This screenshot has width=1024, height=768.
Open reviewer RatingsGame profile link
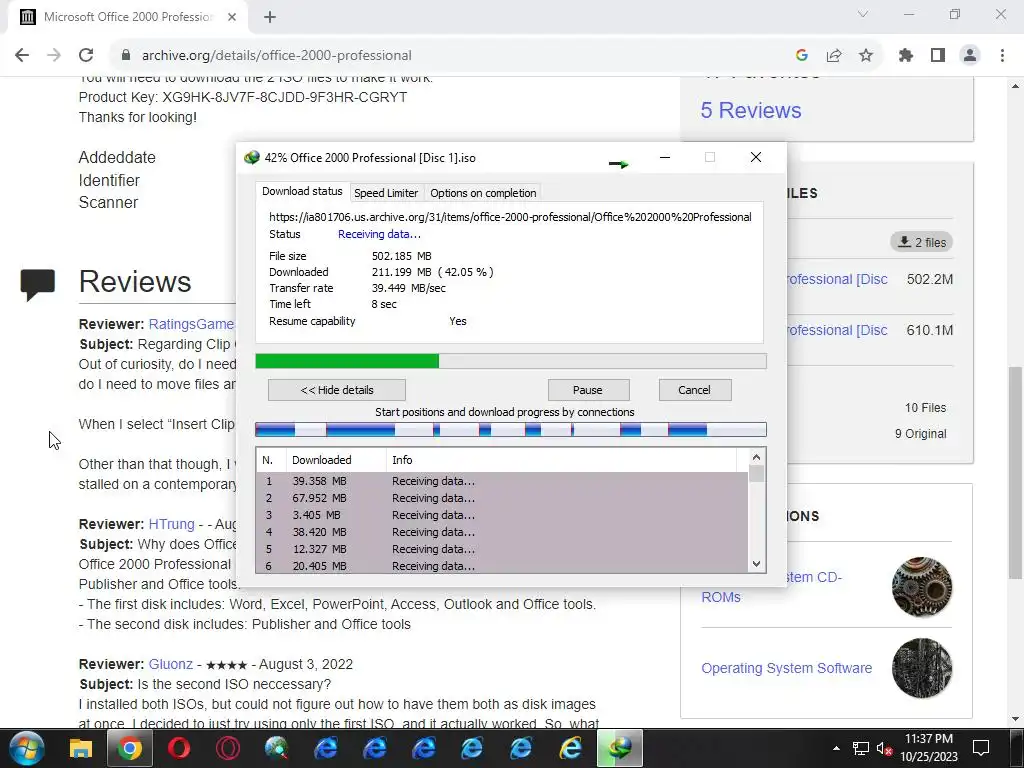click(x=191, y=324)
